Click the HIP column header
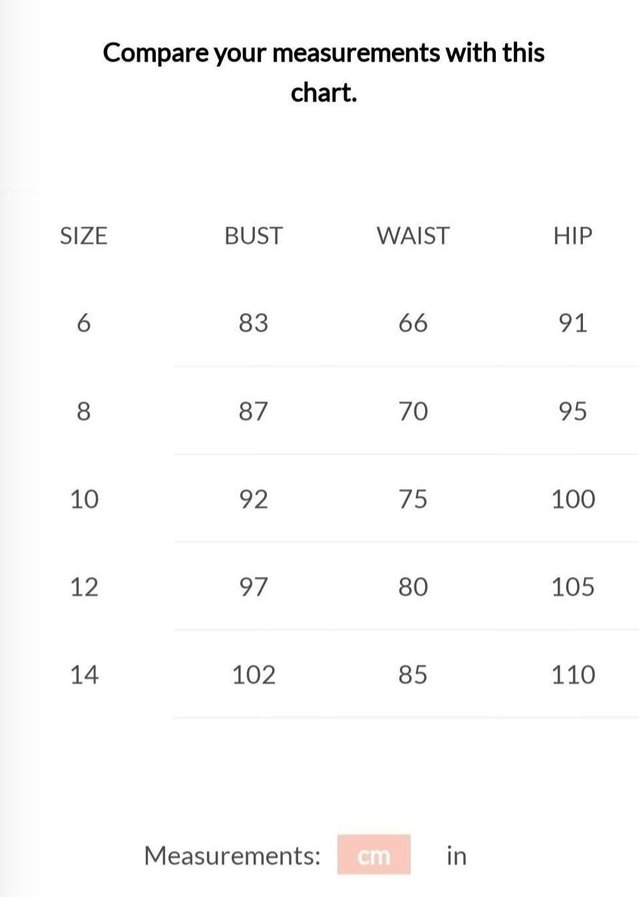This screenshot has width=639, height=900. pyautogui.click(x=572, y=236)
